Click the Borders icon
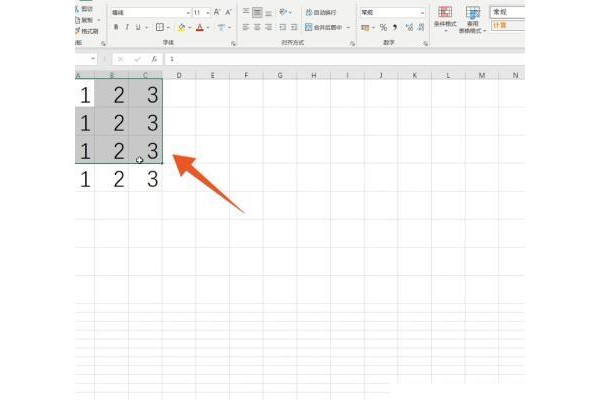The width and height of the screenshot is (600, 400). [160, 27]
